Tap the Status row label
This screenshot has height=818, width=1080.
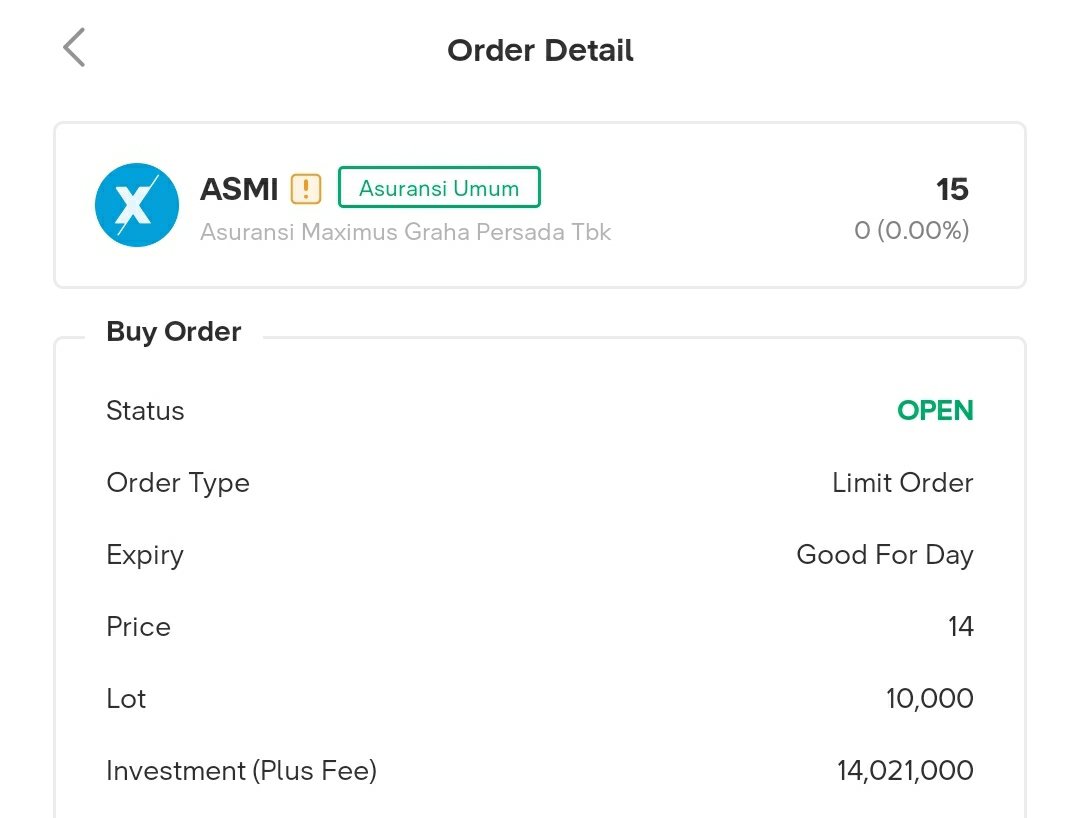[x=145, y=410]
